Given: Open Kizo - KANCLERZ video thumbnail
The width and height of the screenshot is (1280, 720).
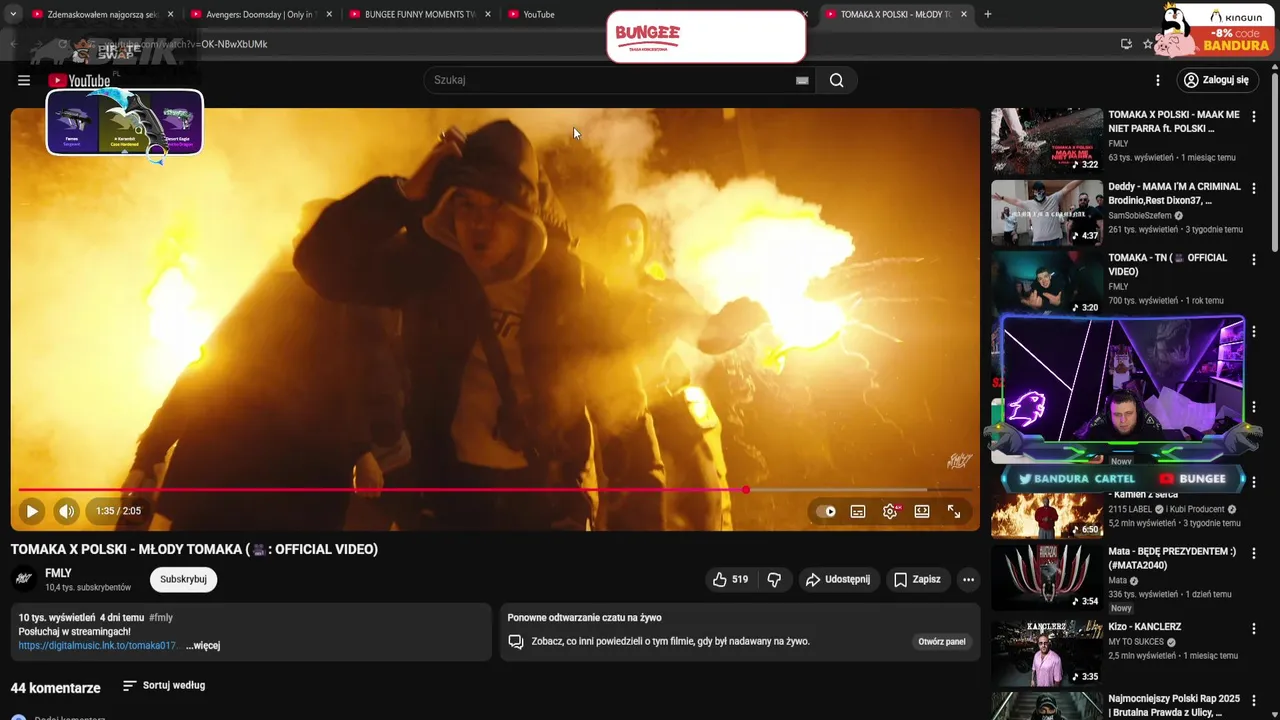Looking at the screenshot, I should point(1047,653).
